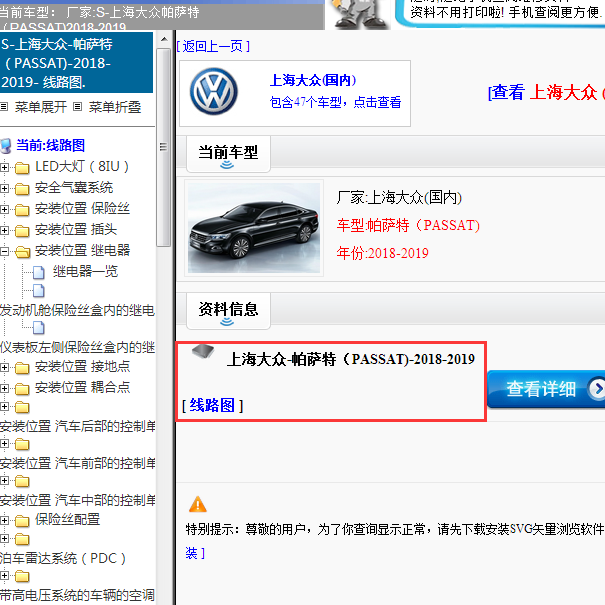
Task: Expand the LED大灯 (8IU) tree node
Action: [4, 167]
